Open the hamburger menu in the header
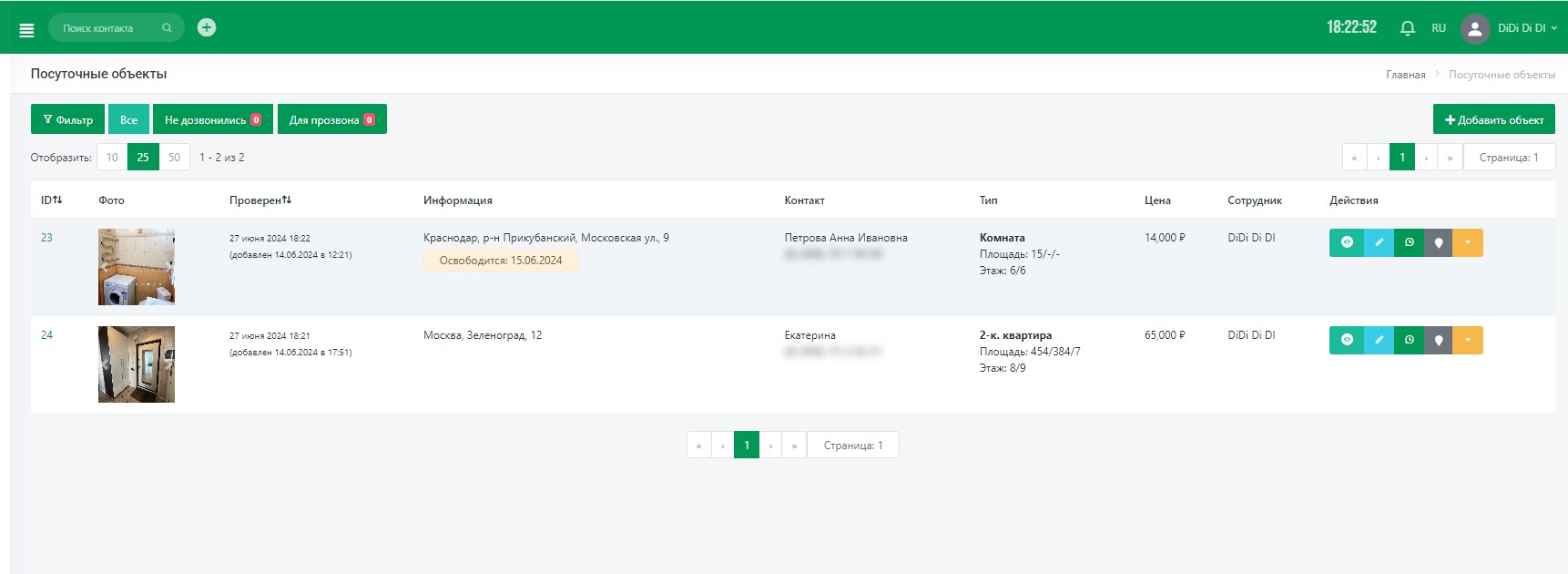 (26, 30)
